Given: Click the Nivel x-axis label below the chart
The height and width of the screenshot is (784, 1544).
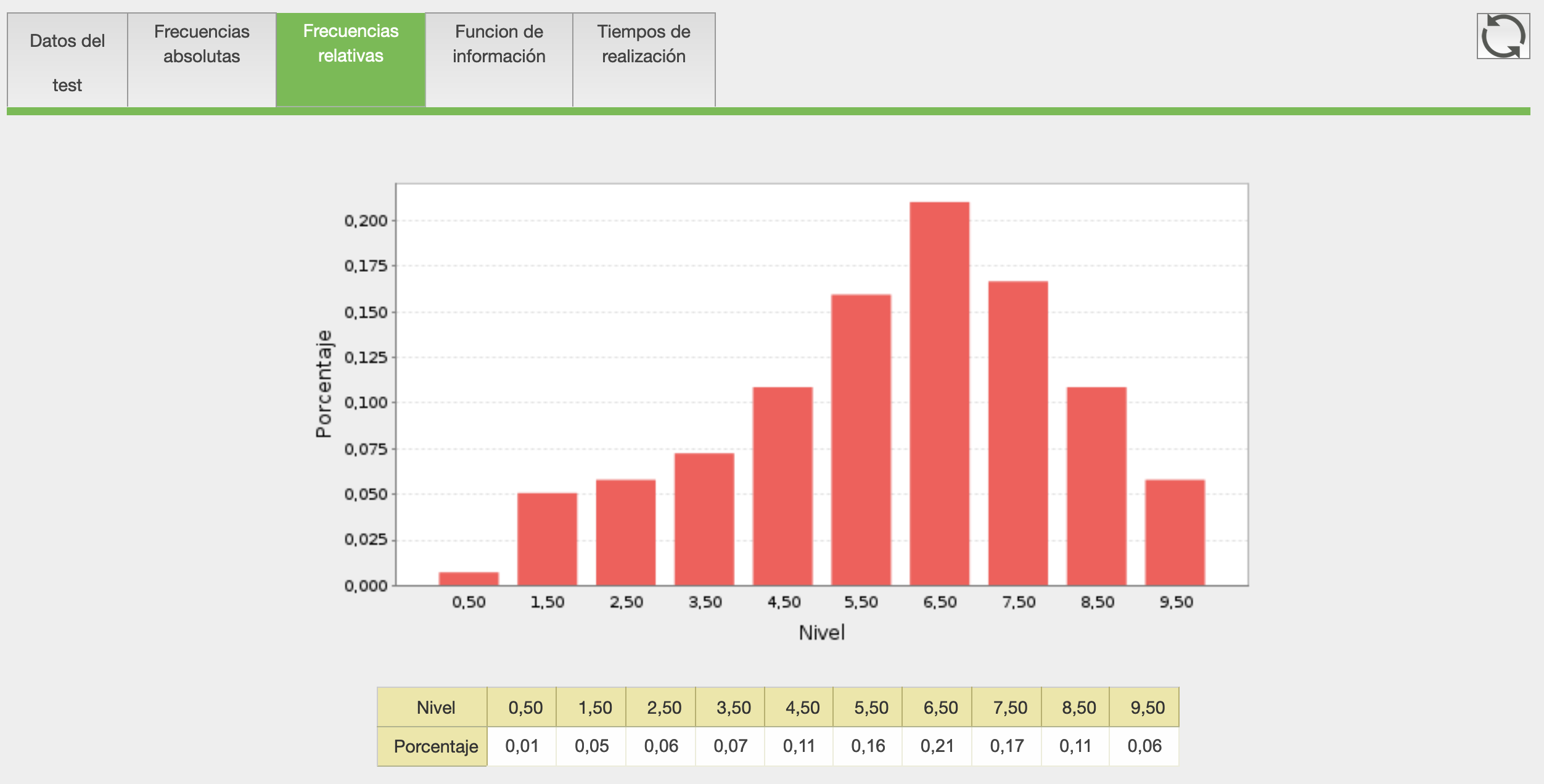Looking at the screenshot, I should (x=821, y=632).
